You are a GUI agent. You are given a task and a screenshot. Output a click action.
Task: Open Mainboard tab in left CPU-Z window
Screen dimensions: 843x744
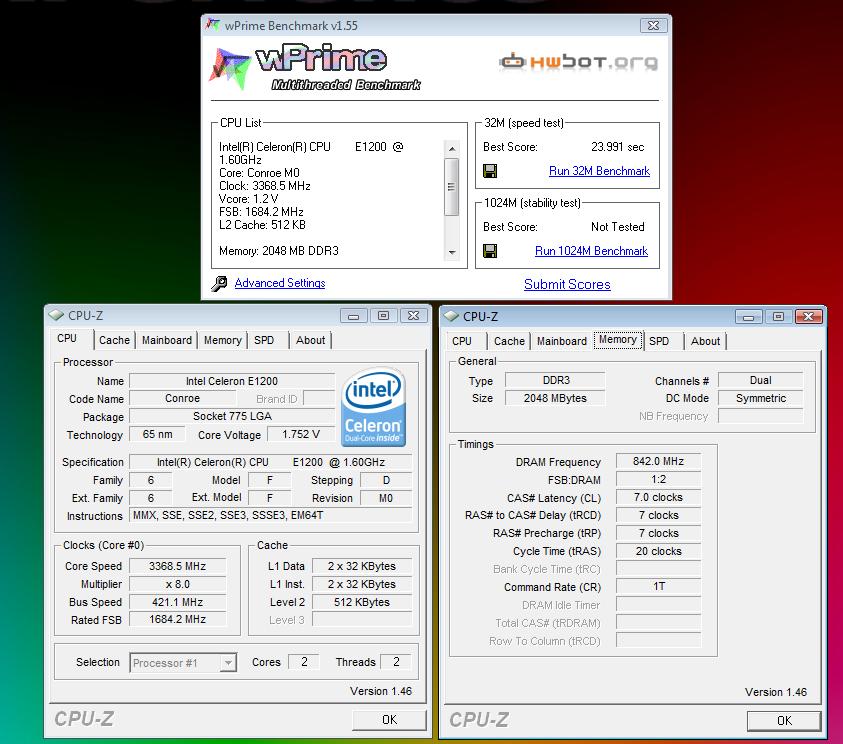[x=167, y=340]
